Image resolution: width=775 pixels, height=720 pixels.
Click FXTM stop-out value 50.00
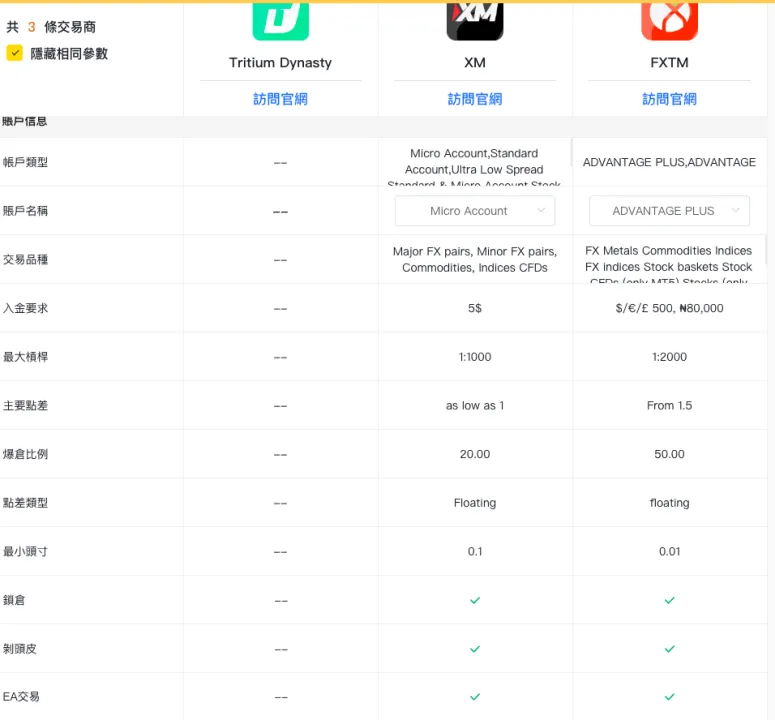pyautogui.click(x=669, y=454)
